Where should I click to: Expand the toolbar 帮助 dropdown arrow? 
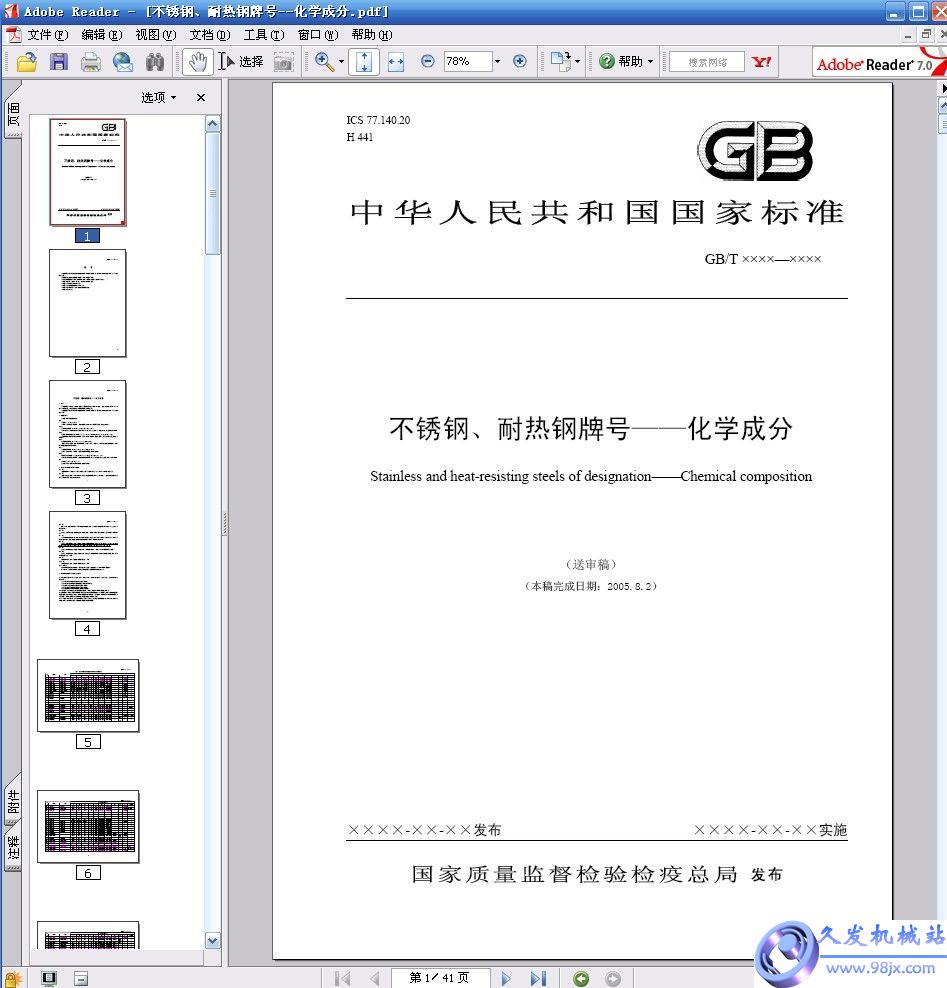[651, 61]
